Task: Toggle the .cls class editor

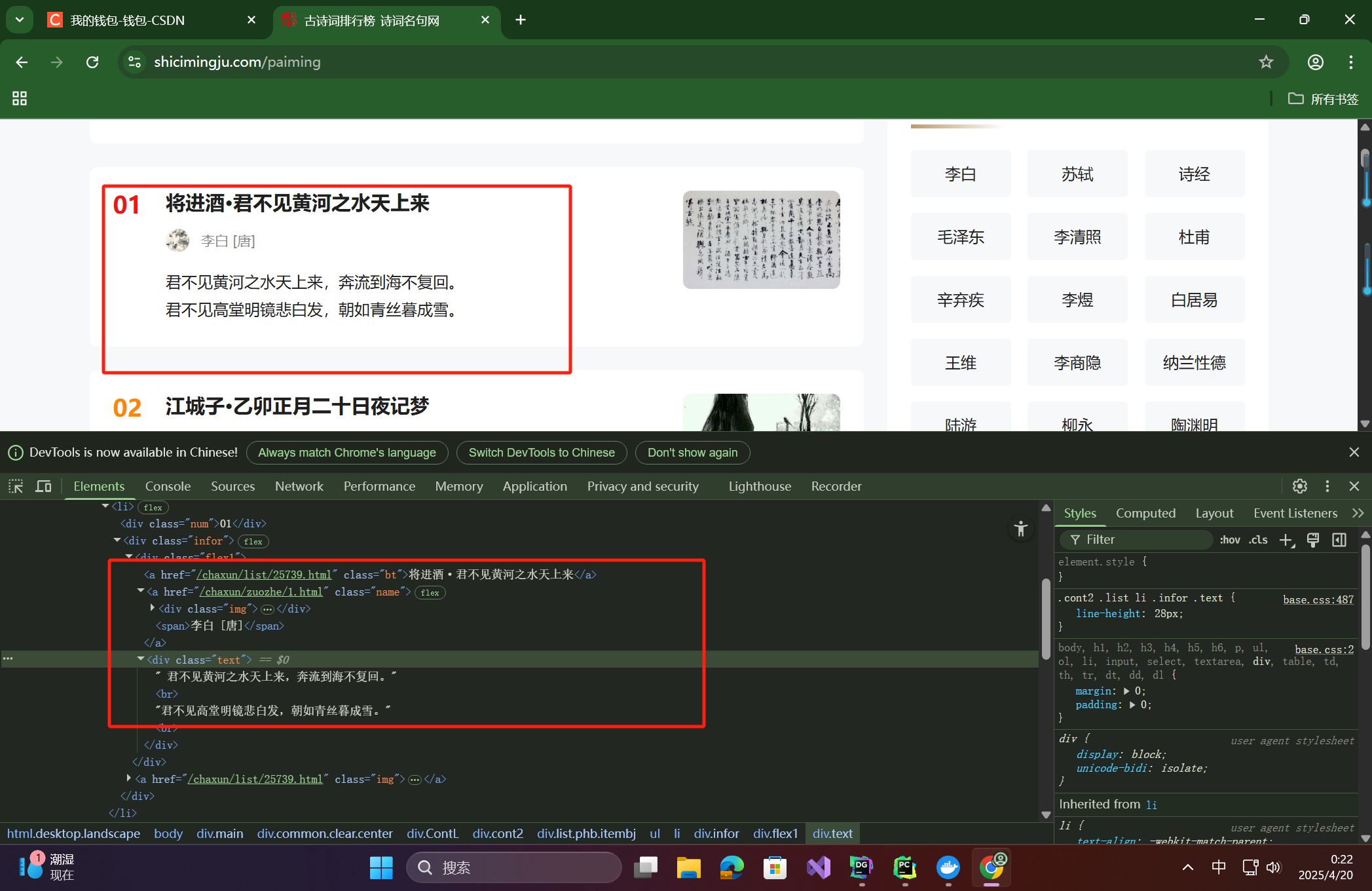Action: pyautogui.click(x=1257, y=540)
